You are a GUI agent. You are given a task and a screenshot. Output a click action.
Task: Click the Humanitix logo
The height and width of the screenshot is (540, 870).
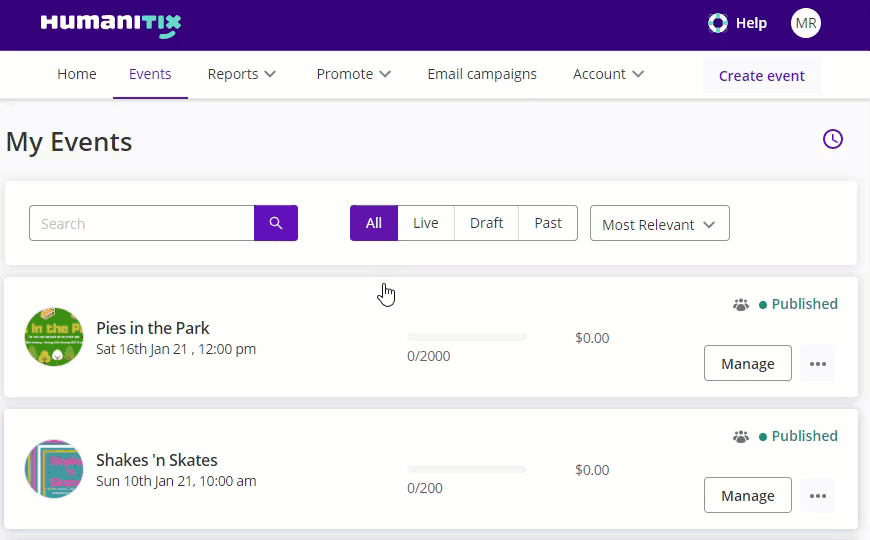point(110,24)
